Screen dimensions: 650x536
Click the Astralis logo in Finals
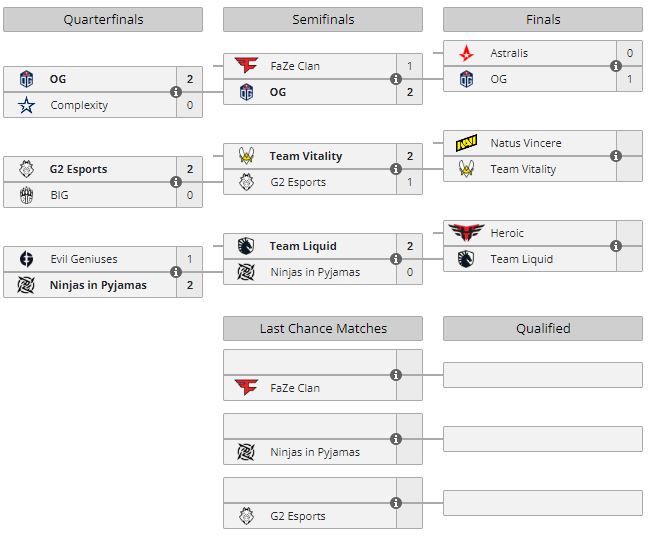tap(466, 53)
